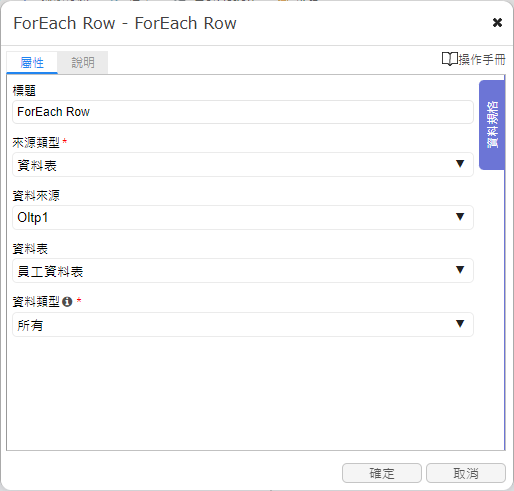
Task: Click the 標題 text field
Action: [x=243, y=112]
